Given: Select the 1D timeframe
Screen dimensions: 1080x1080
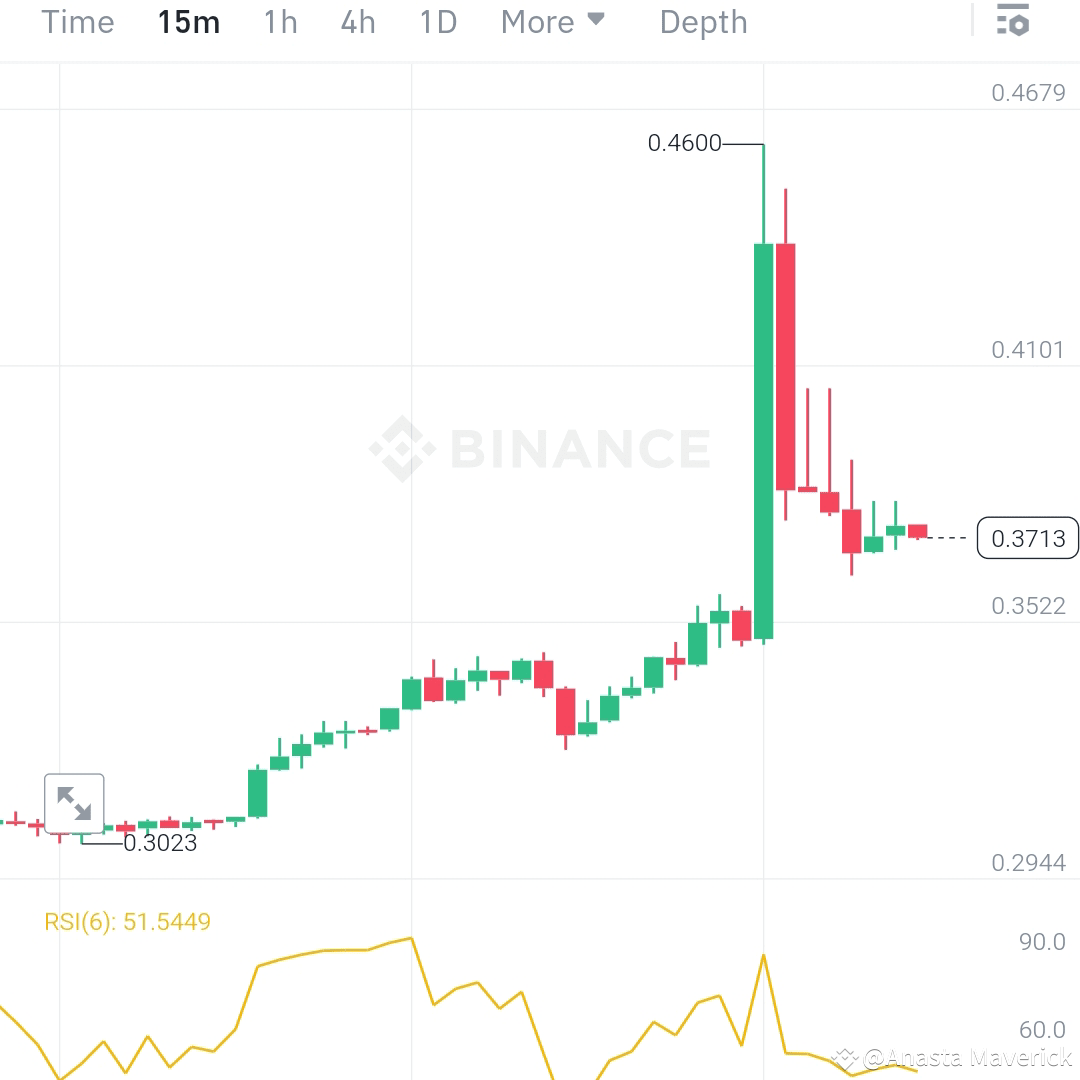Looking at the screenshot, I should (437, 21).
